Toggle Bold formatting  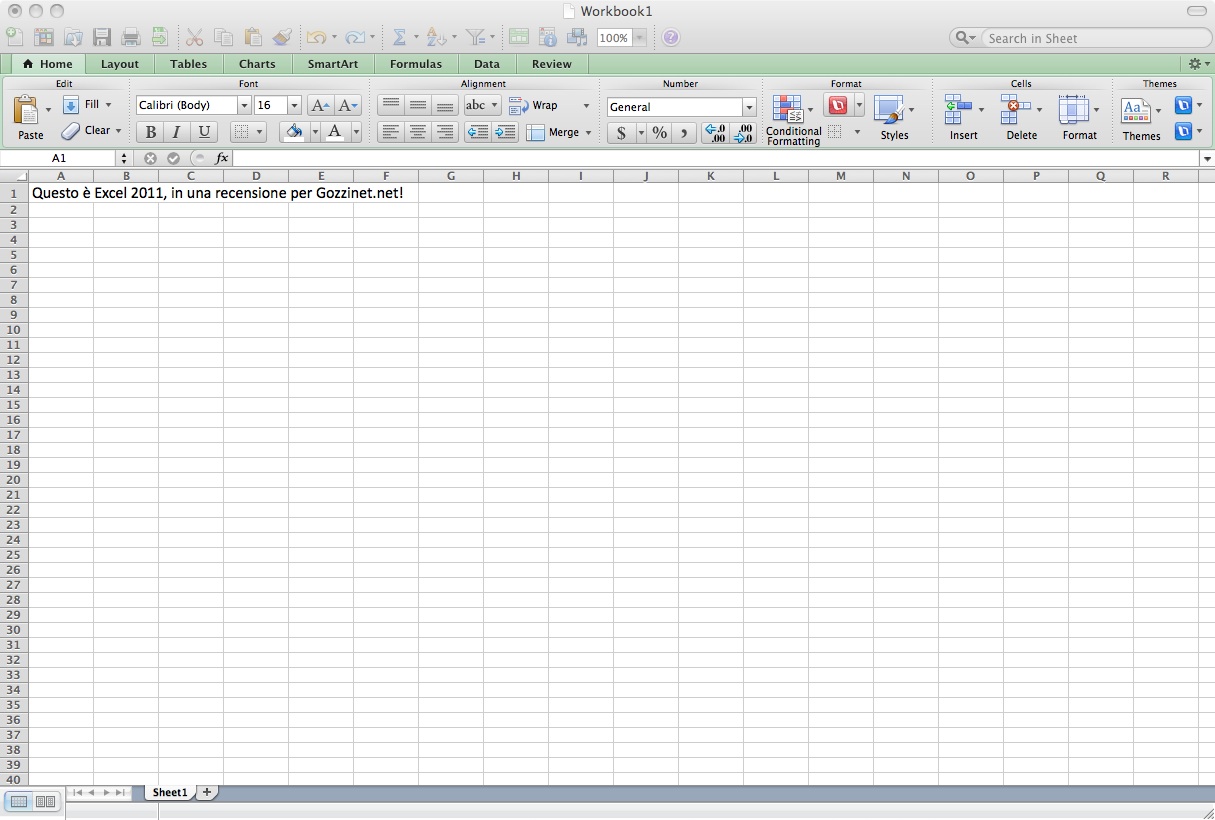[x=151, y=132]
